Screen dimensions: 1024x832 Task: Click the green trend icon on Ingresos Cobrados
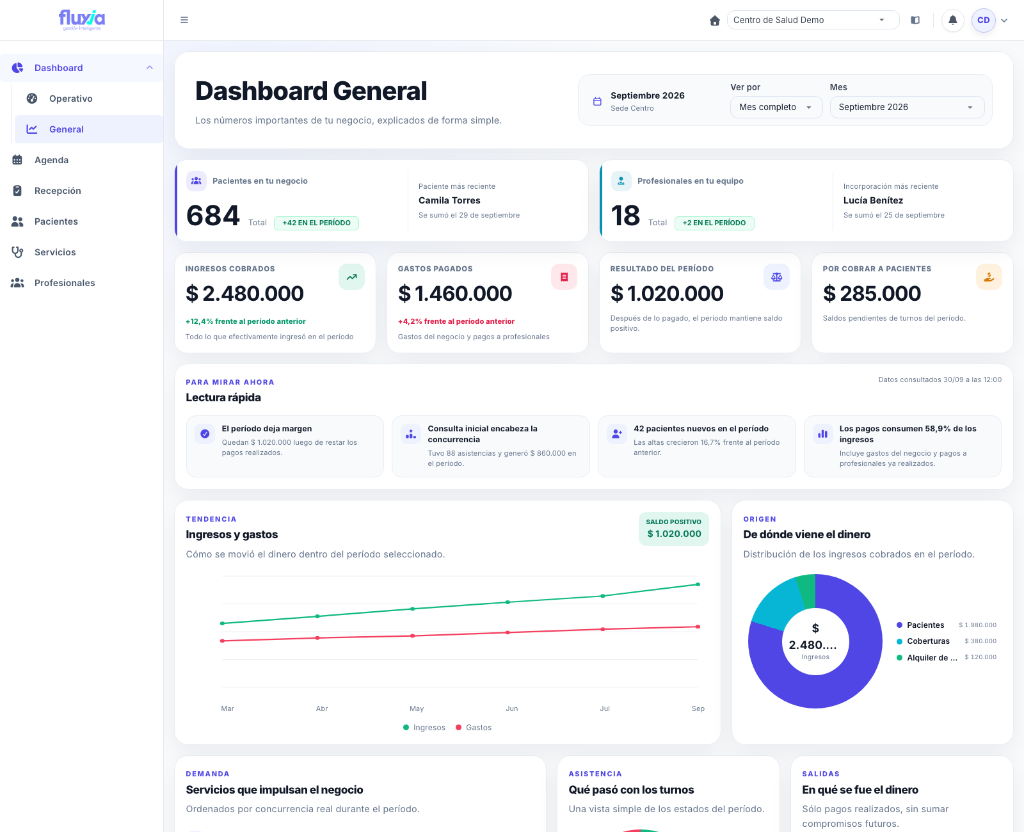click(x=351, y=277)
